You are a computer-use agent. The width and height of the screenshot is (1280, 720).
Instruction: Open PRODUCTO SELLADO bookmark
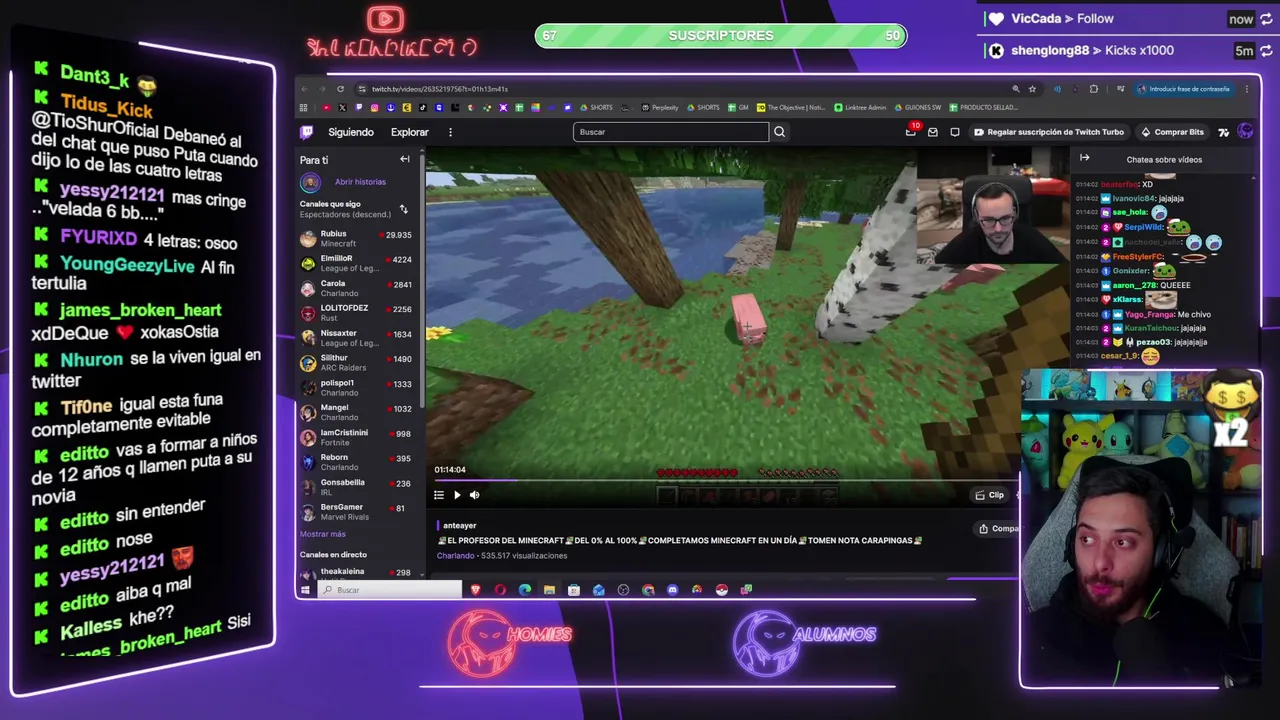983,108
